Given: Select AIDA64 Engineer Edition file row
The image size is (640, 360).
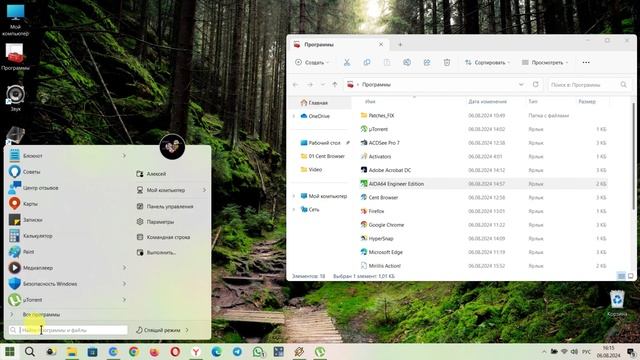Looking at the screenshot, I should tap(483, 184).
